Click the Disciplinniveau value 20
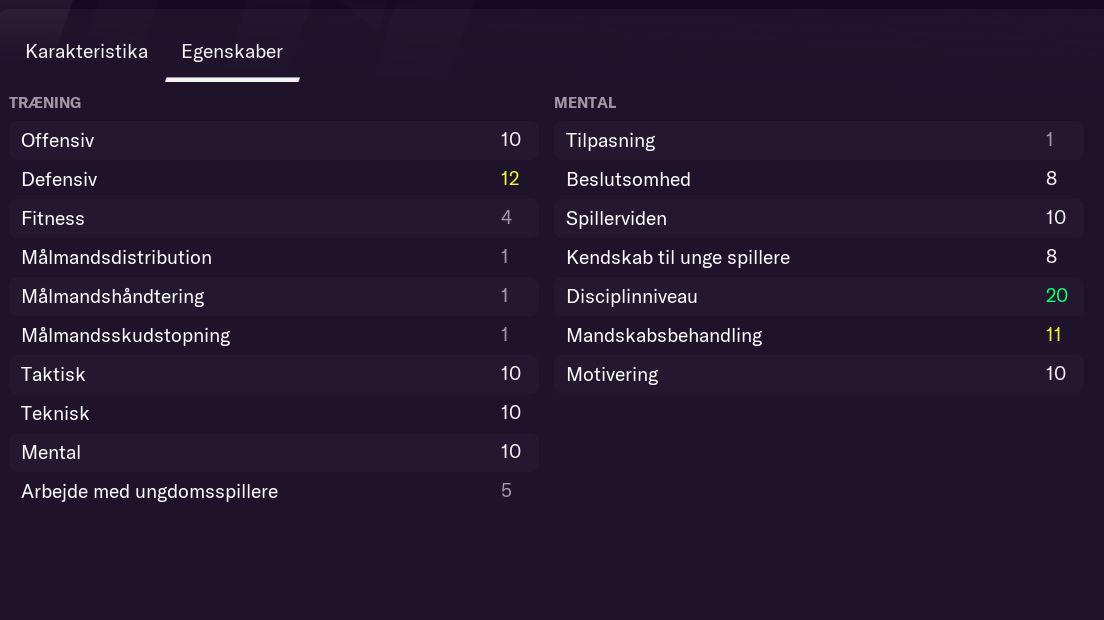This screenshot has height=620, width=1104. pos(1056,296)
